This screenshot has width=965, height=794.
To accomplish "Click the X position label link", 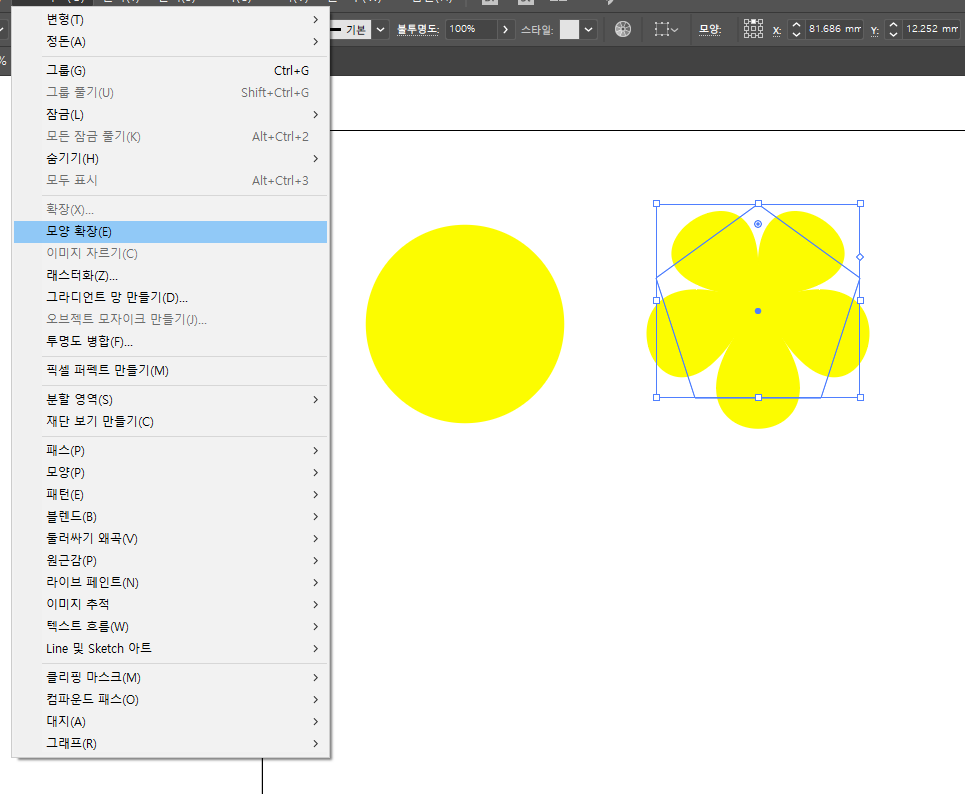I will [777, 30].
